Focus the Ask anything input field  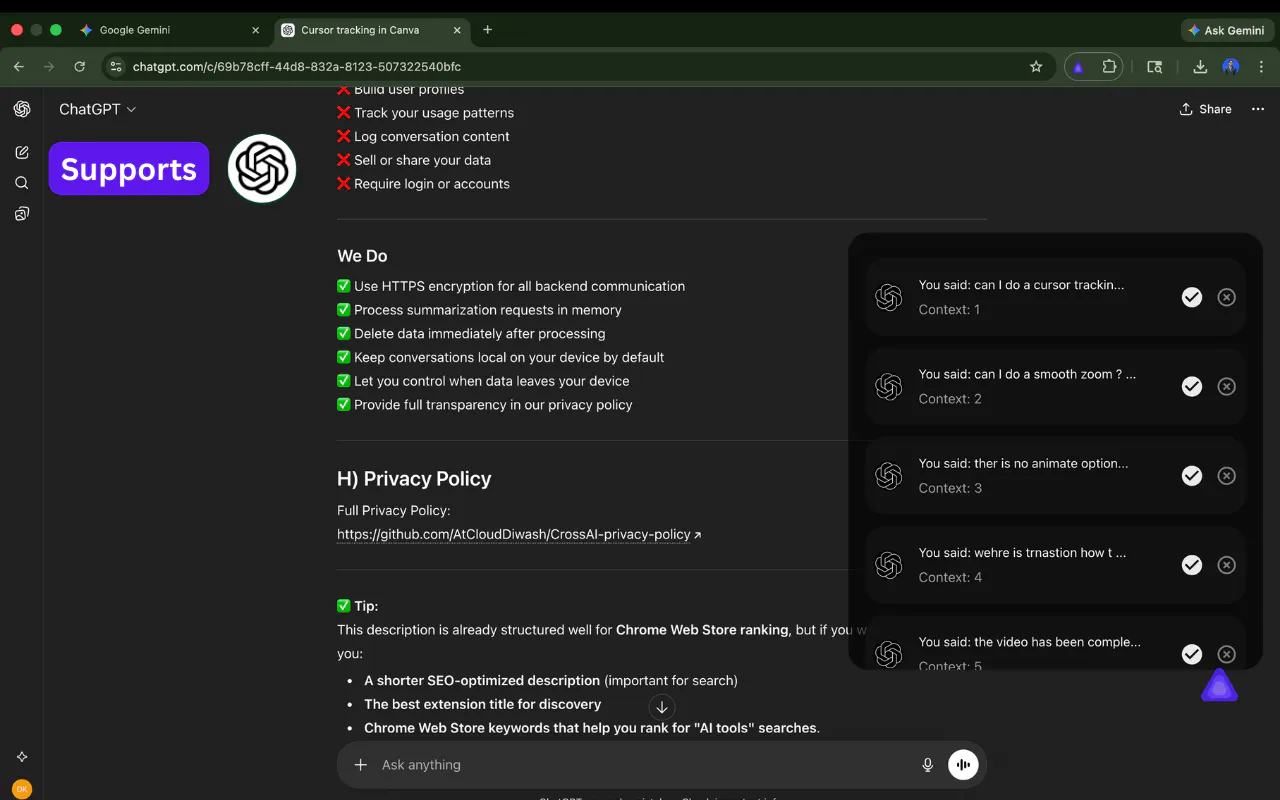coord(645,765)
